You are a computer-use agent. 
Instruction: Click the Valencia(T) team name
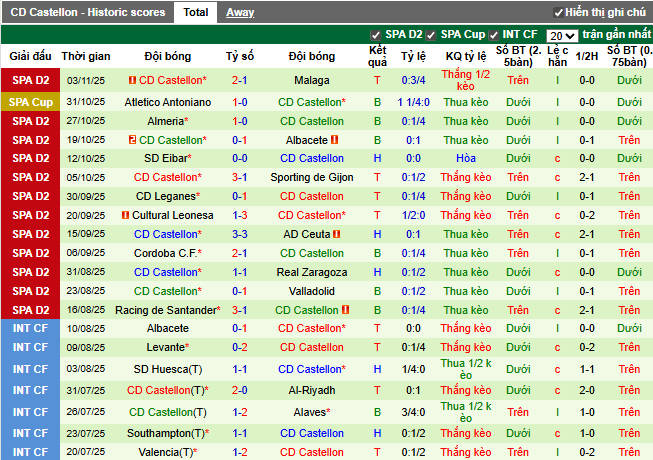click(165, 453)
